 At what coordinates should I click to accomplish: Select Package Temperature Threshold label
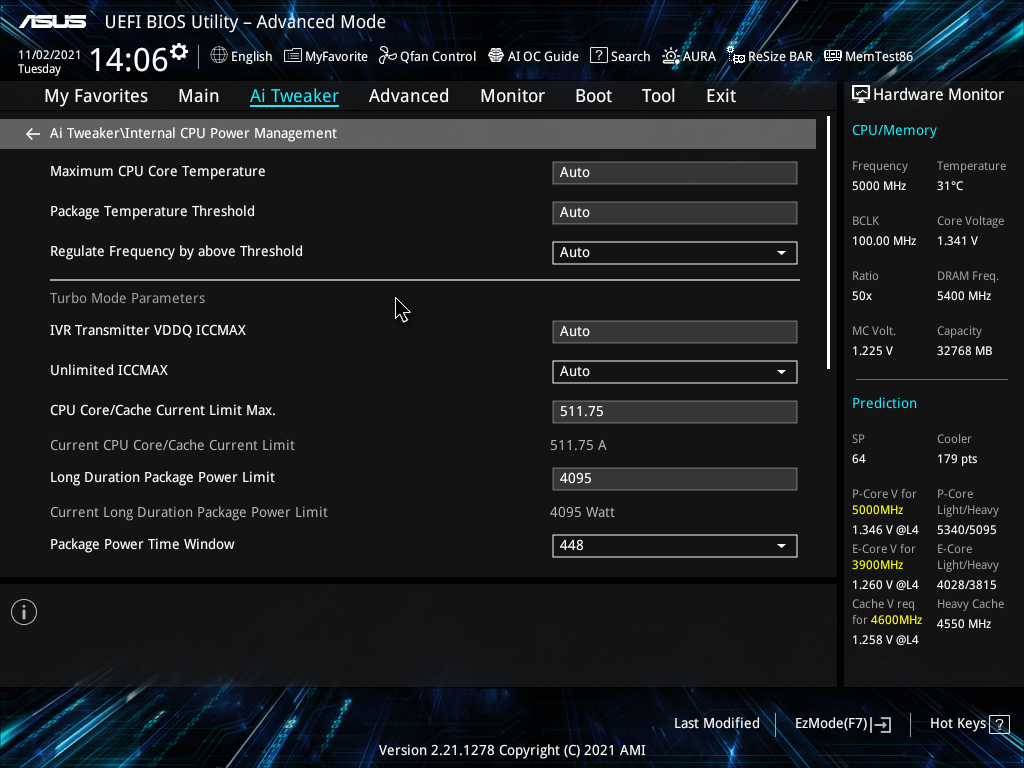pos(152,211)
